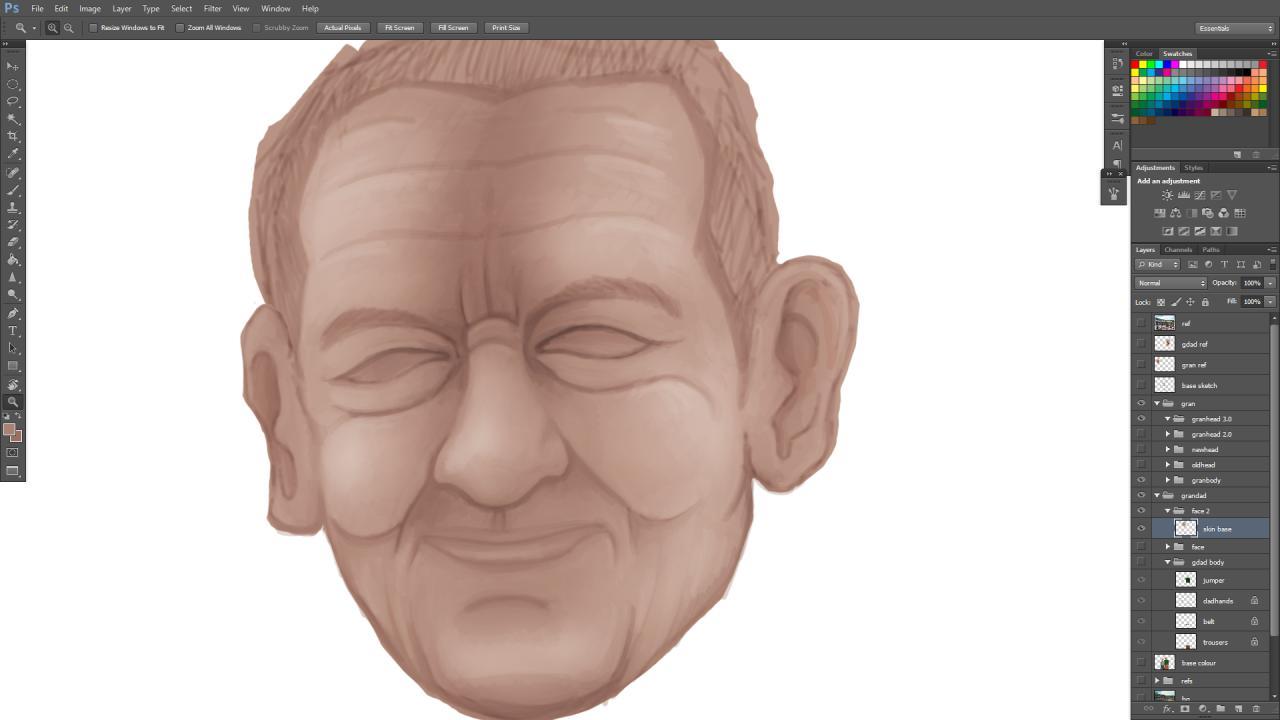The image size is (1280, 720).
Task: Click the Actual Pixels button
Action: pyautogui.click(x=342, y=28)
